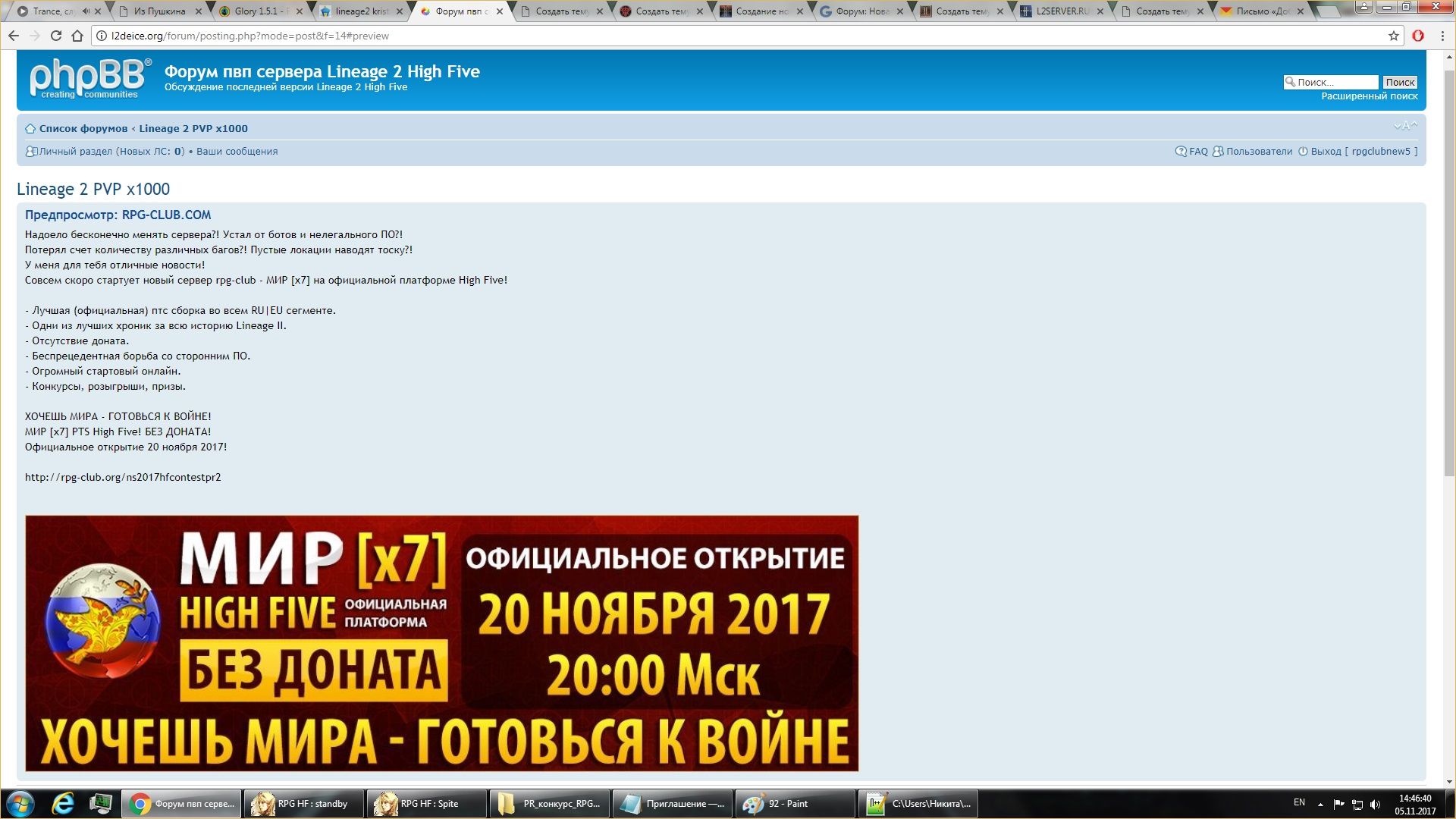Screen dimensions: 1456x819
Task: Click the Opera extension icon
Action: pyautogui.click(x=1418, y=36)
